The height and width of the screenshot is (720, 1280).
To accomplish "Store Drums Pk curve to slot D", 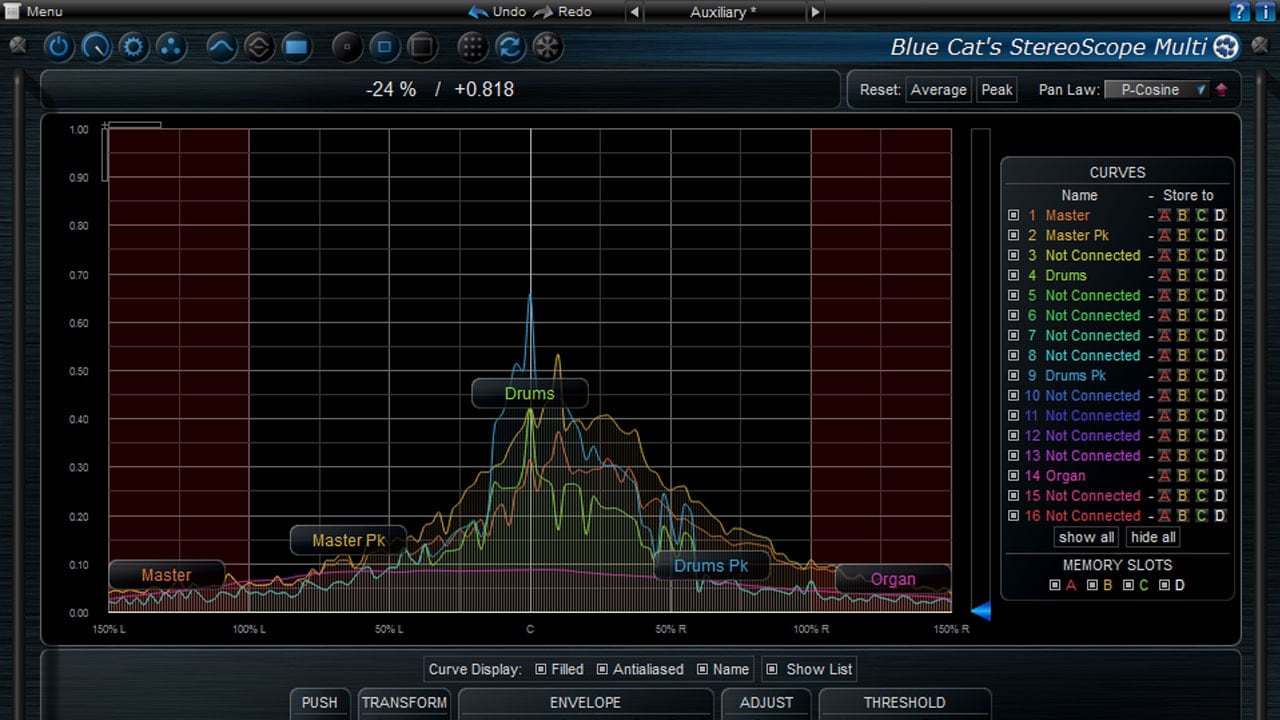I will [x=1220, y=375].
